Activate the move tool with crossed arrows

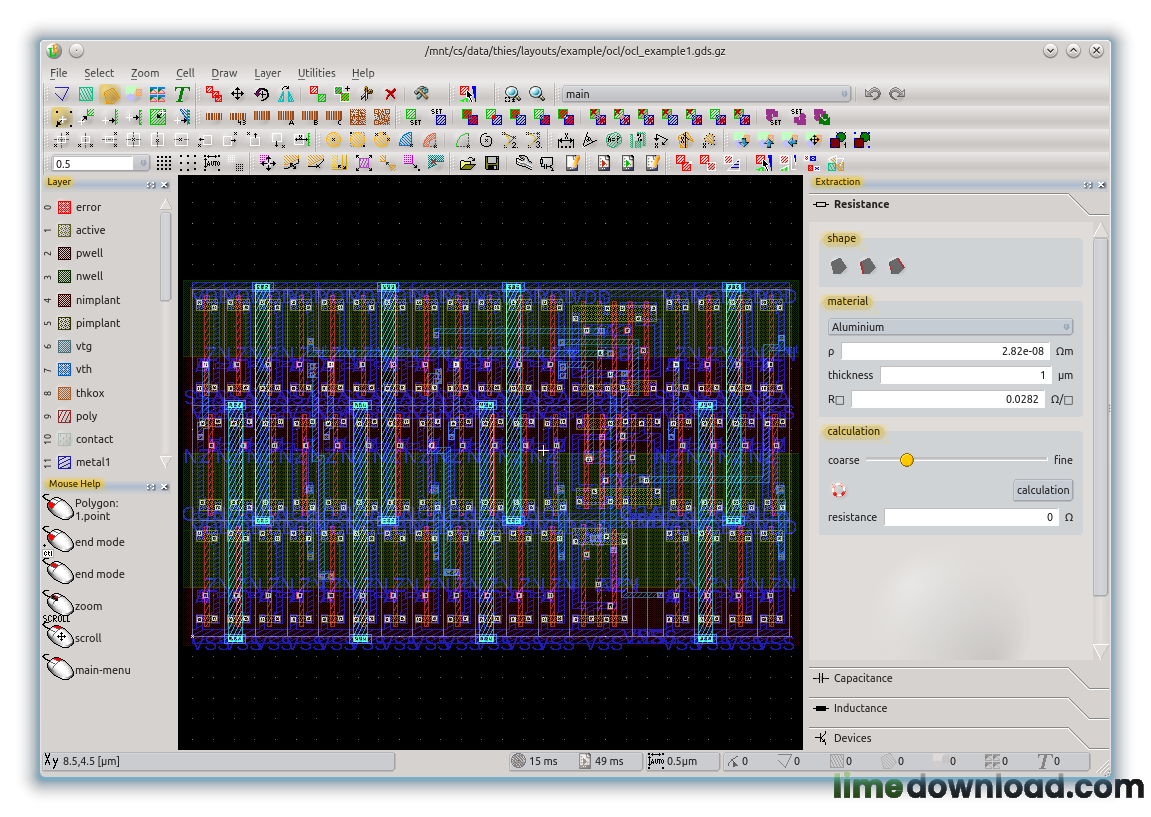click(238, 93)
